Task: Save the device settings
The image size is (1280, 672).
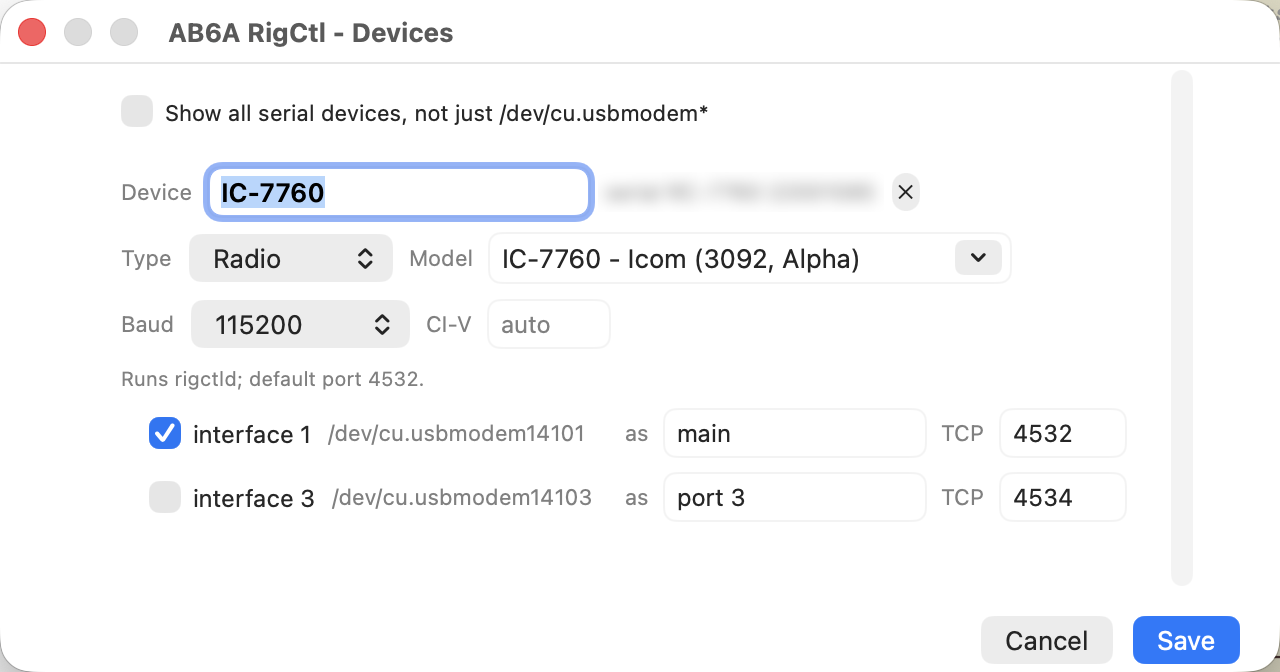Action: [x=1186, y=640]
